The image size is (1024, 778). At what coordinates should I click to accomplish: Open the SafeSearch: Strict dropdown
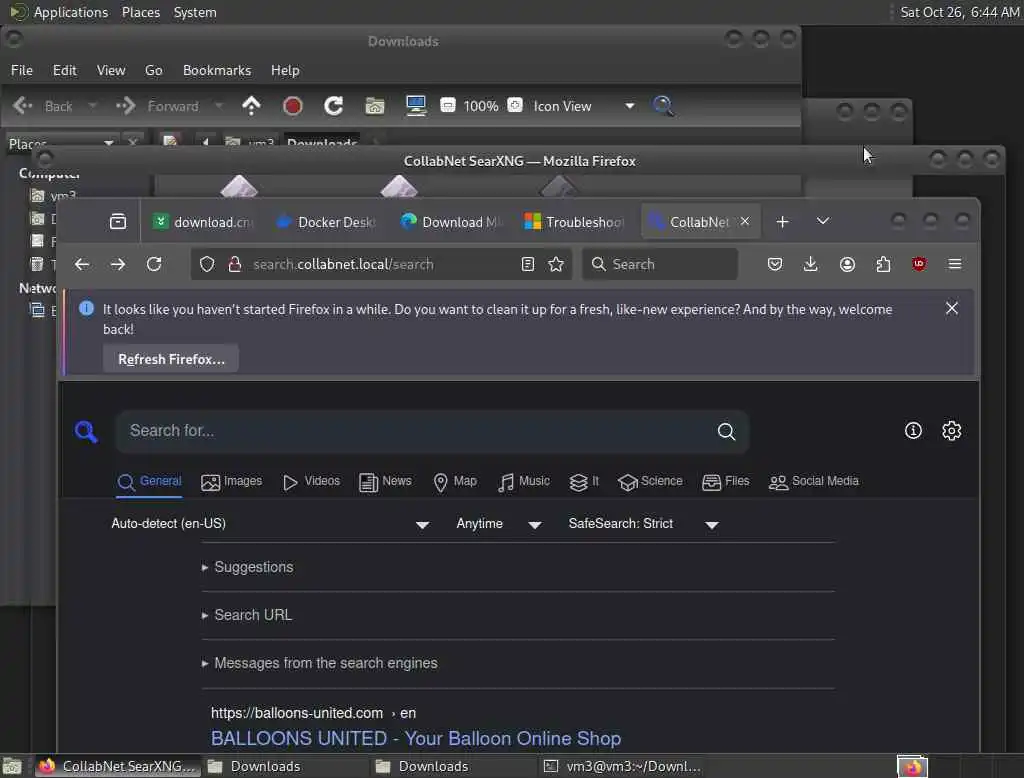point(644,524)
